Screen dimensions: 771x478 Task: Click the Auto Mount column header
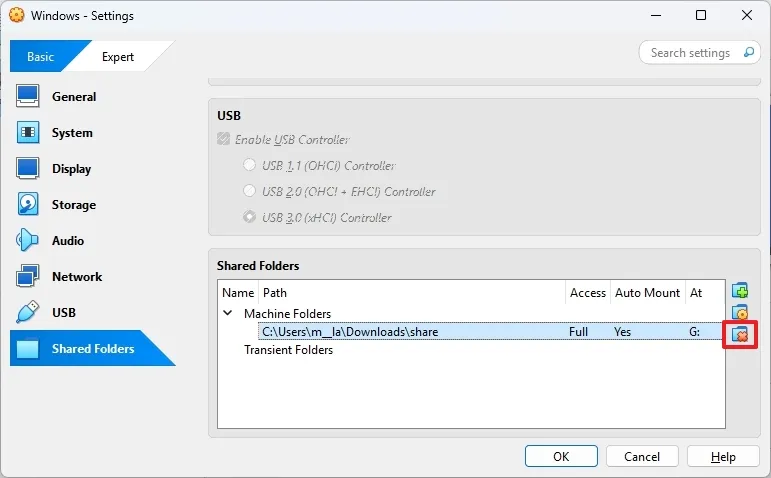click(648, 293)
